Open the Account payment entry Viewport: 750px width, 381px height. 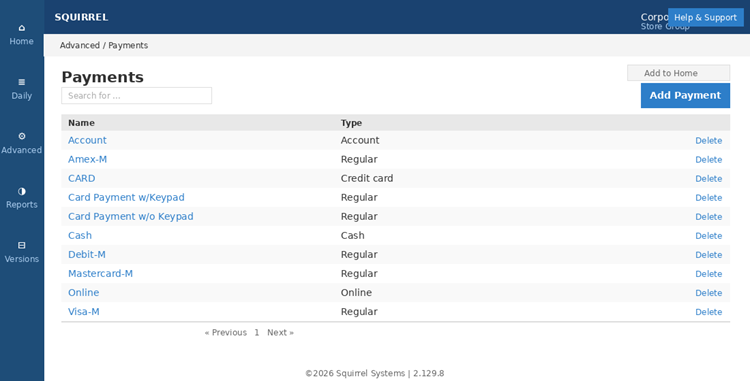point(87,140)
